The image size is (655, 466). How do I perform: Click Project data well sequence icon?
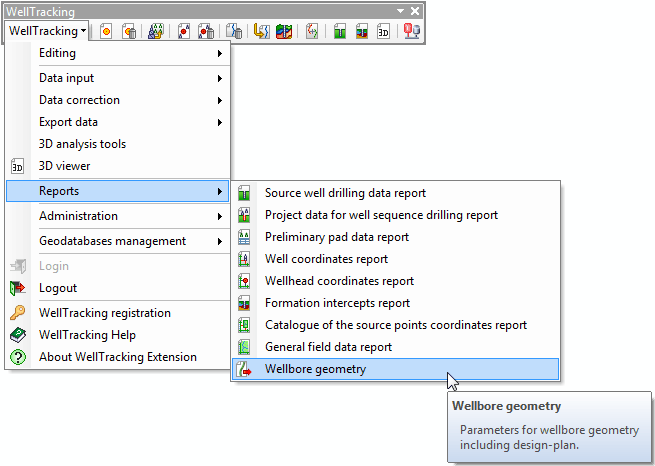click(x=244, y=215)
